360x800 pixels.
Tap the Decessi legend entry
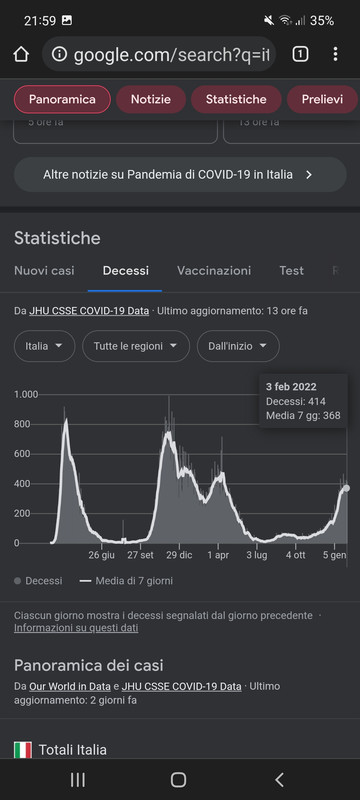(38, 581)
